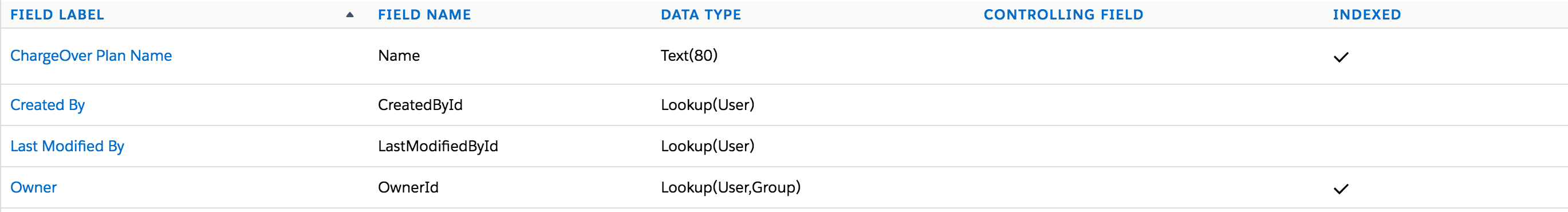Select the Controlling Field column header
Viewport: 1568px width, 212px height.
[x=1063, y=15]
